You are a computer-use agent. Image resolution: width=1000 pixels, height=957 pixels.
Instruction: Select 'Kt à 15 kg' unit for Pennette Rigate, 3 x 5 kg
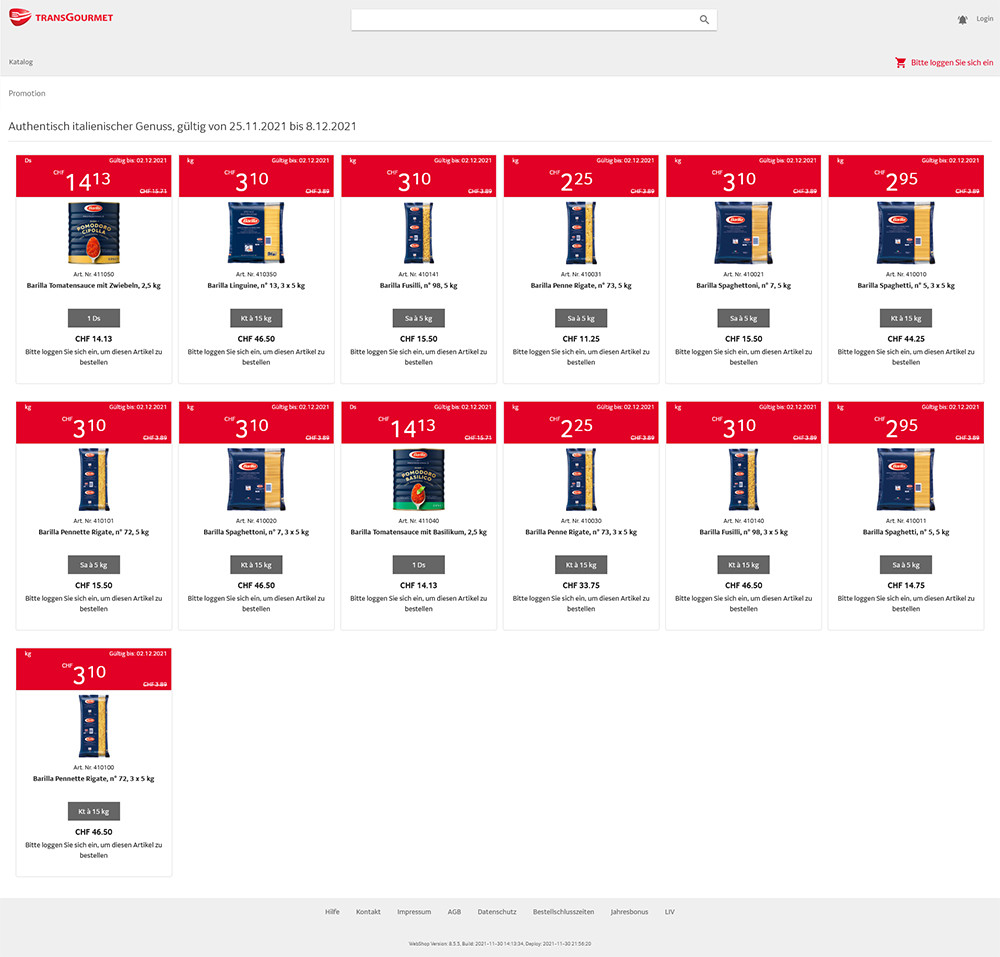(x=94, y=812)
